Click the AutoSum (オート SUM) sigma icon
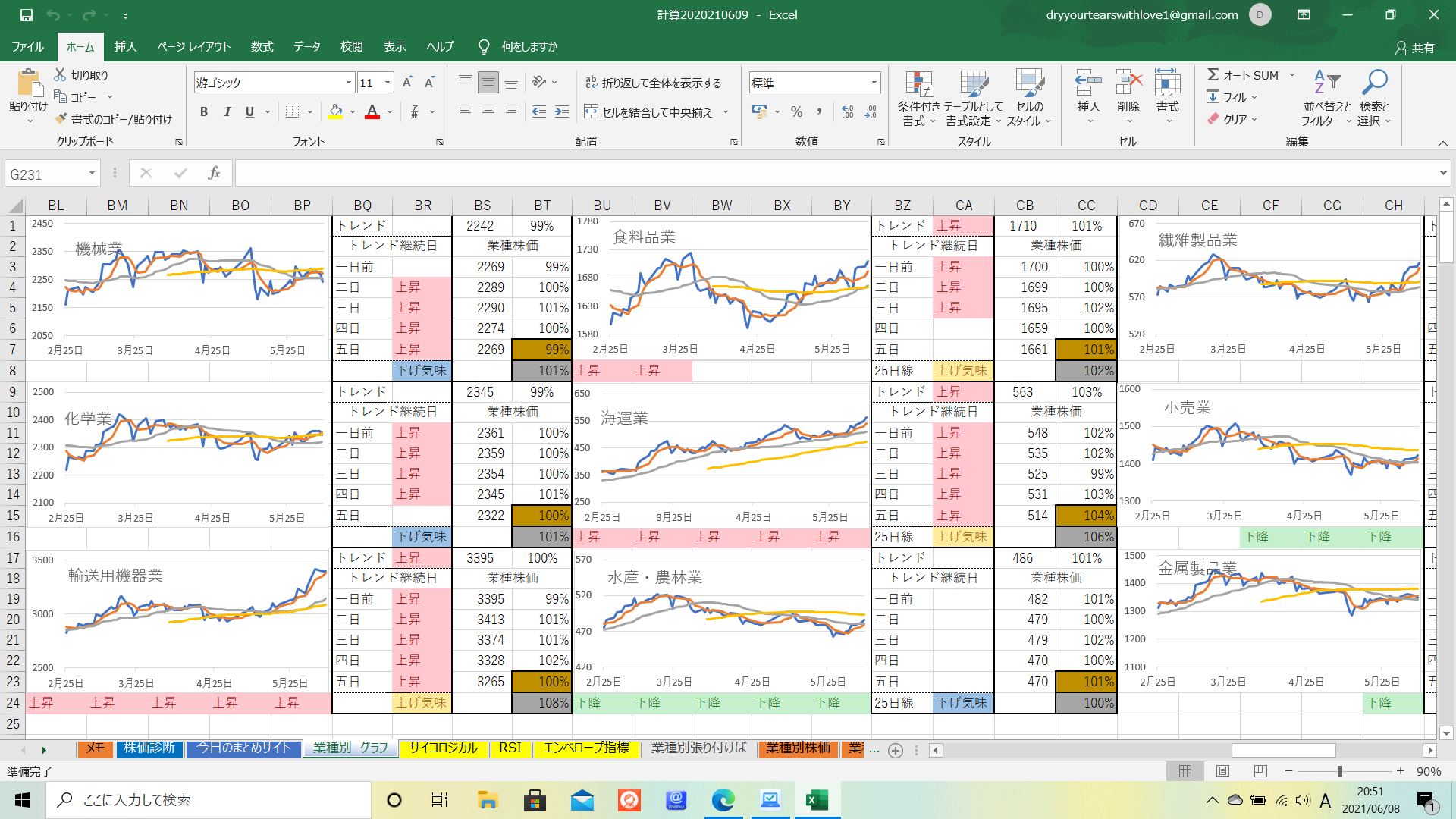The height and width of the screenshot is (819, 1456). click(x=1213, y=75)
